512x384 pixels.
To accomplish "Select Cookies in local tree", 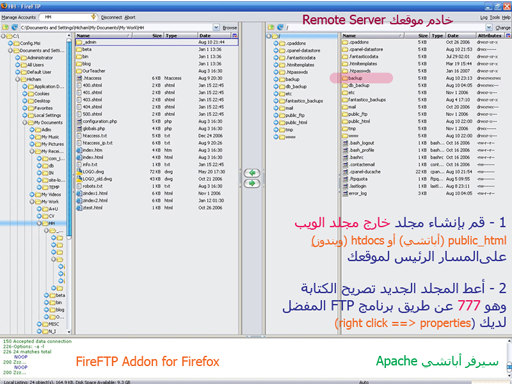I will click(x=42, y=94).
